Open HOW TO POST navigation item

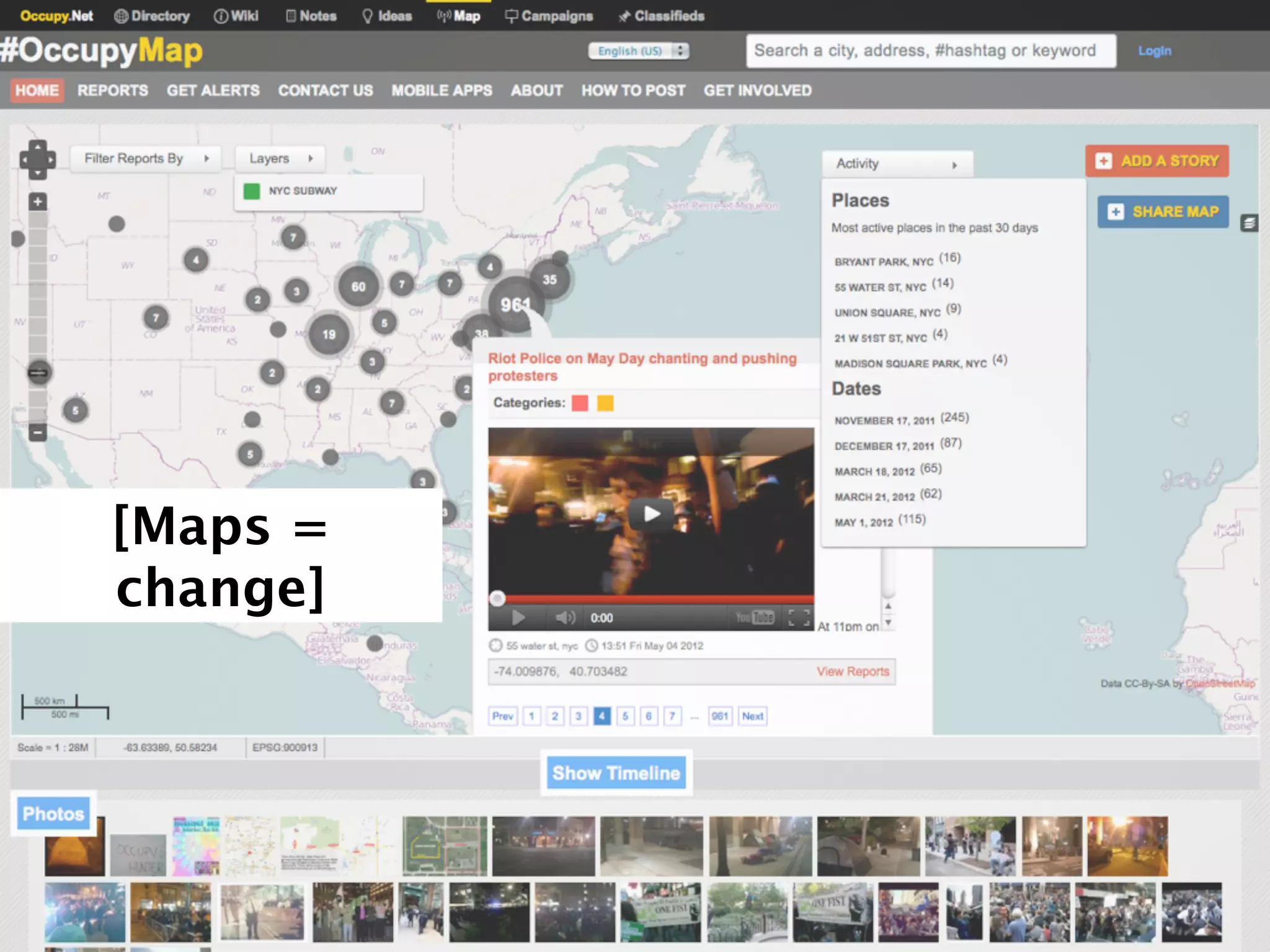click(x=633, y=90)
